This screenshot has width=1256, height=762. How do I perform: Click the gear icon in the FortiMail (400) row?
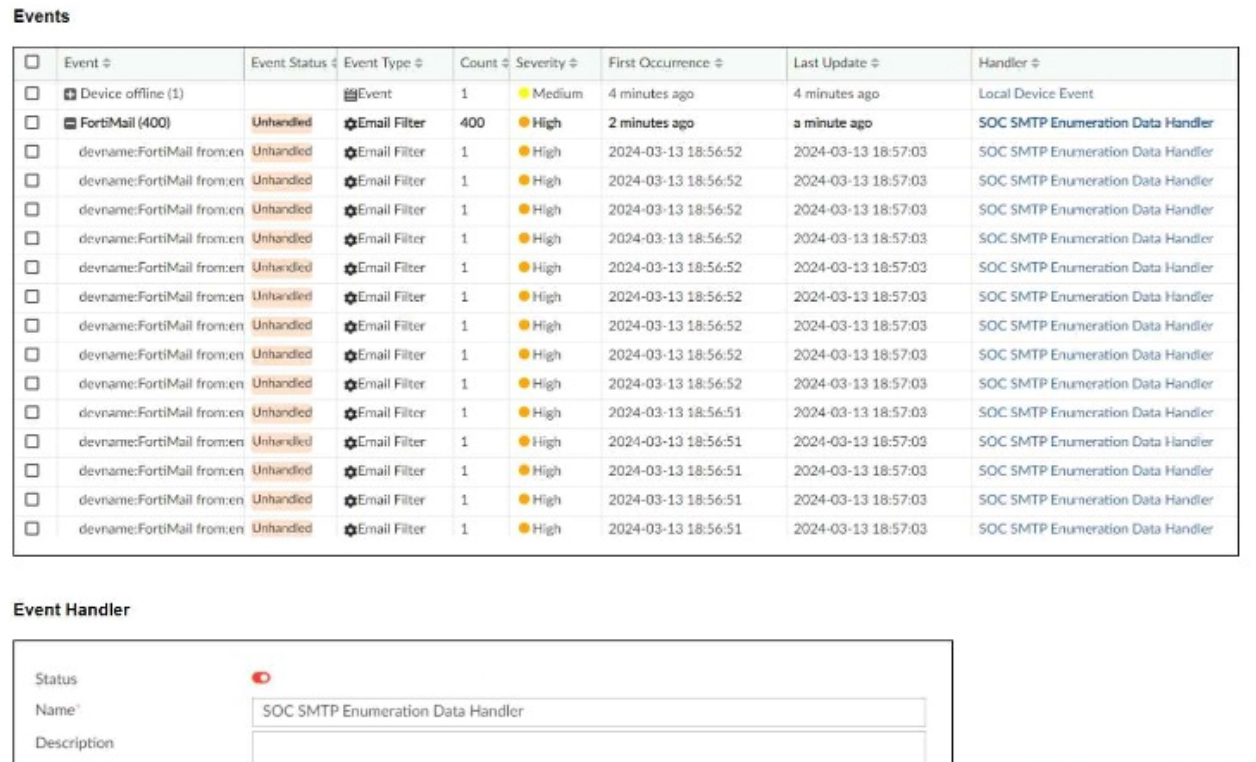[350, 123]
